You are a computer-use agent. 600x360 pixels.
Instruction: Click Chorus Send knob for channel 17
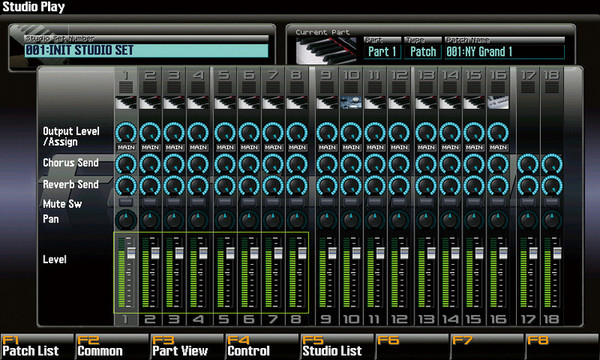click(528, 164)
